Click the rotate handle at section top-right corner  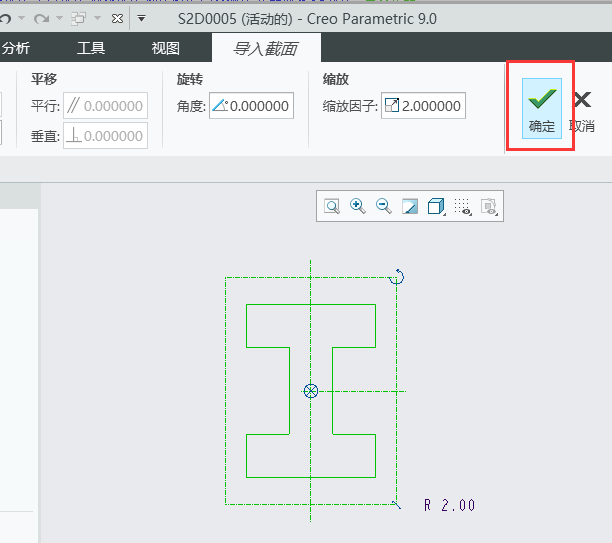coord(397,277)
